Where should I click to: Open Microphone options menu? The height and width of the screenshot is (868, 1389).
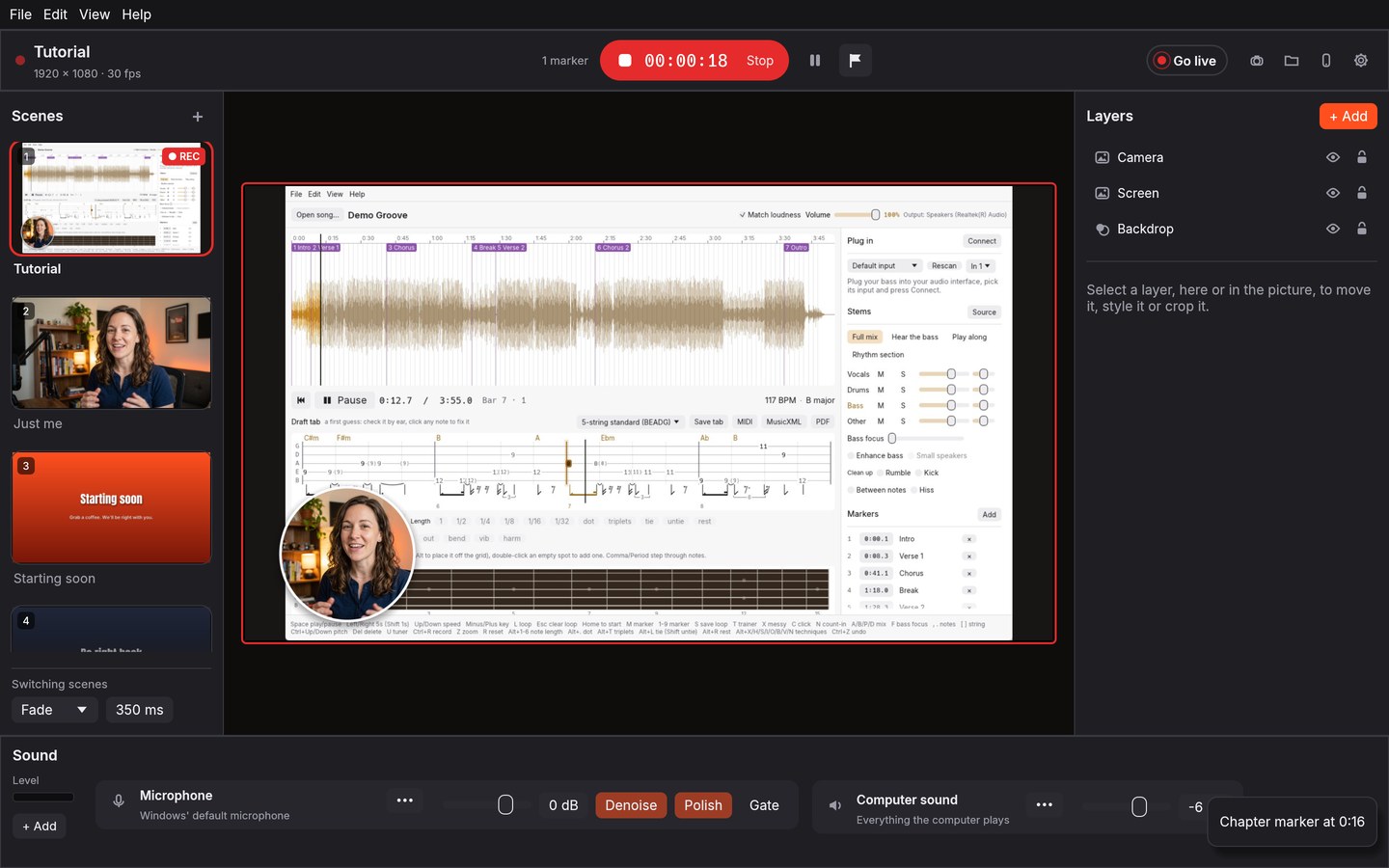tap(405, 800)
